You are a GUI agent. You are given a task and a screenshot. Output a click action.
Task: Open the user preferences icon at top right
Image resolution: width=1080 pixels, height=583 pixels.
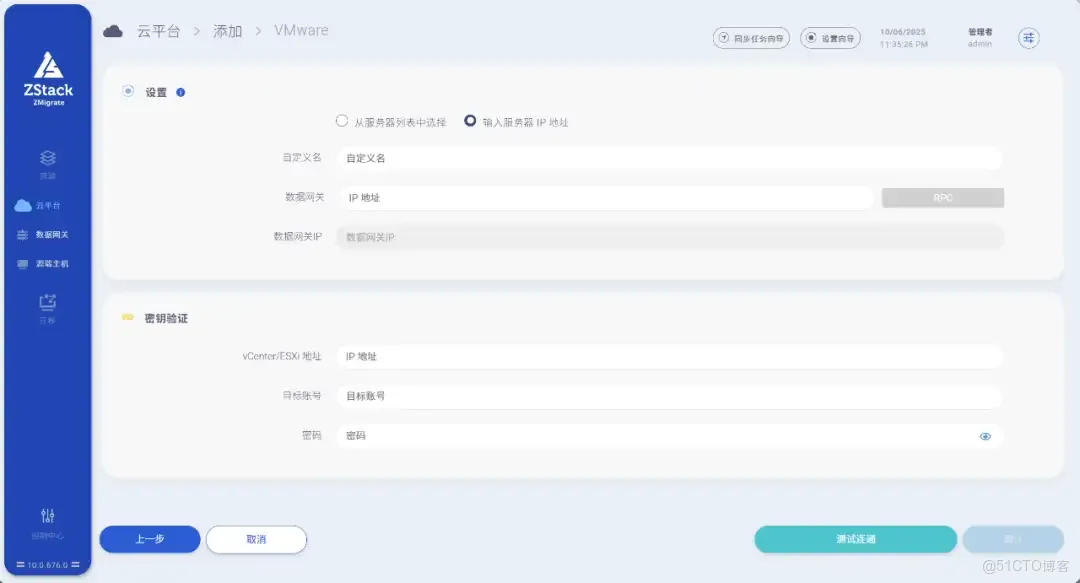[1028, 37]
